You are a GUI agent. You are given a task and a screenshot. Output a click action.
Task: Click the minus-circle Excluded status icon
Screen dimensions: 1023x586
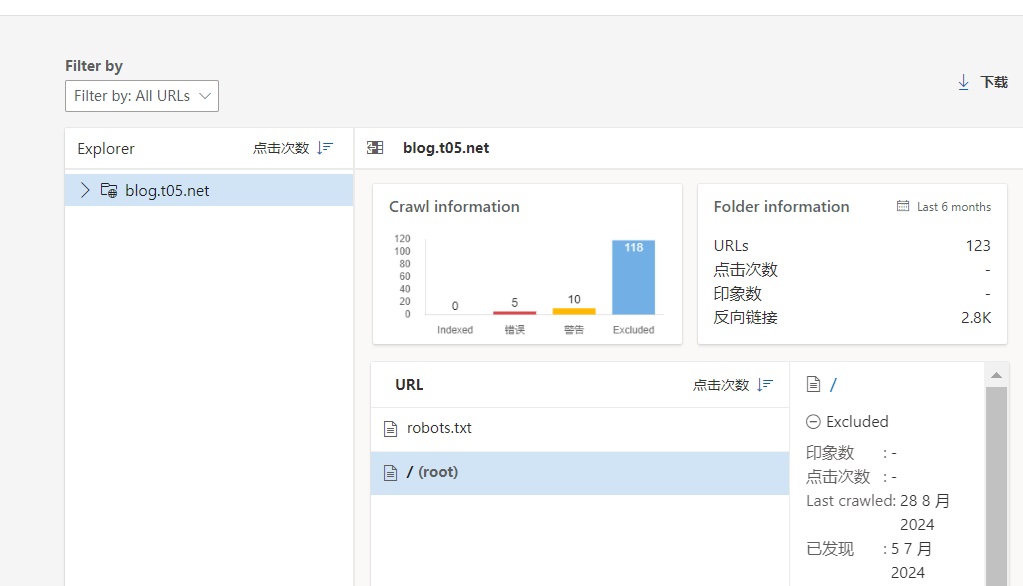tap(813, 422)
